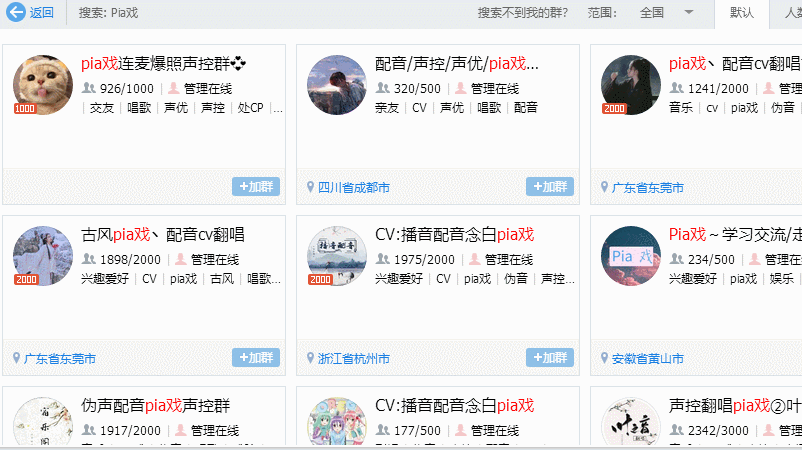This screenshot has width=802, height=450.
Task: Click 交友 tag in first group card
Action: pos(101,108)
